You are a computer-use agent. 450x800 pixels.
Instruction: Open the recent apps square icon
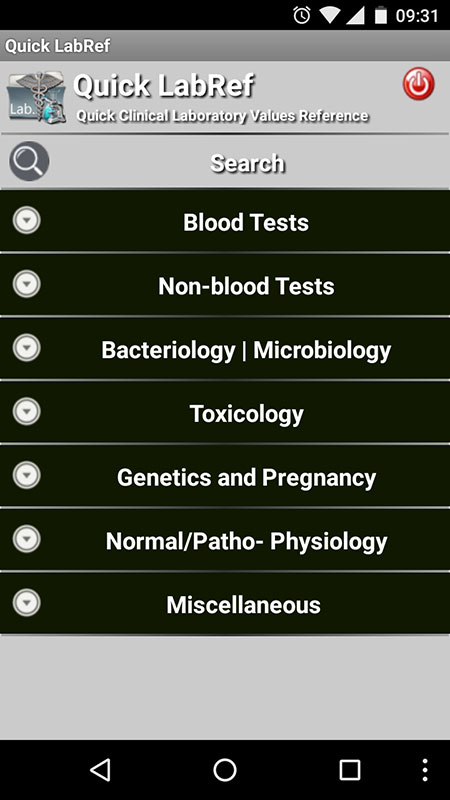[350, 769]
